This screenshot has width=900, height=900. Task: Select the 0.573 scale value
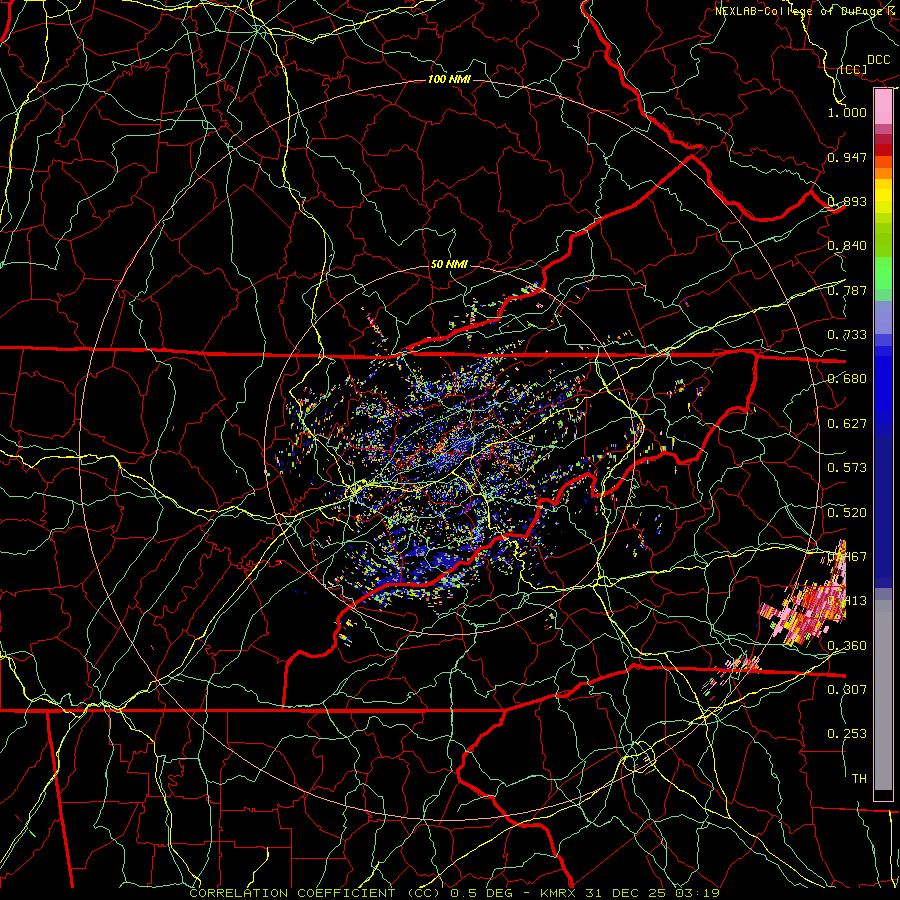coord(847,468)
